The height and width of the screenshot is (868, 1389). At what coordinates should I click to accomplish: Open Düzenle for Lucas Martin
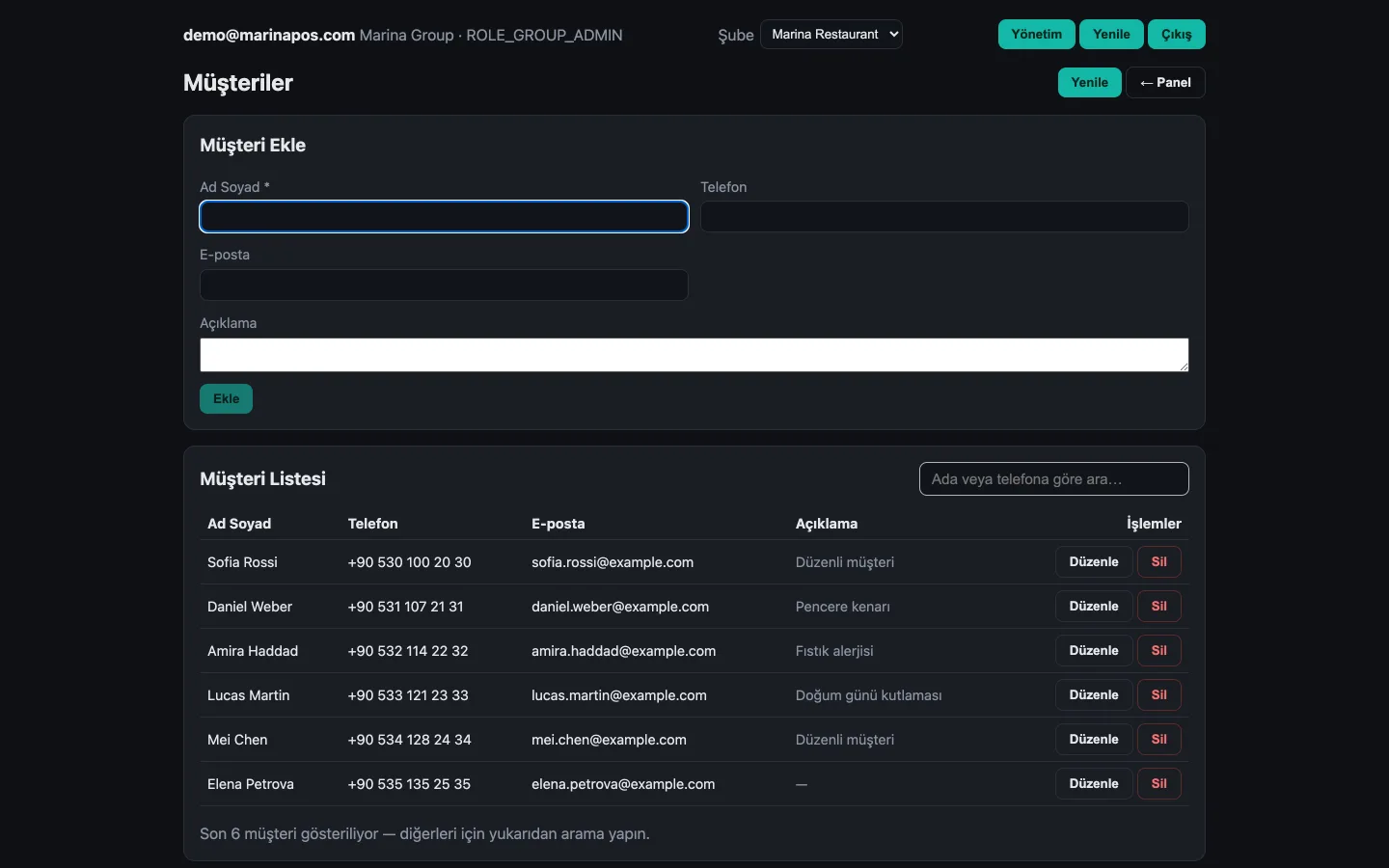point(1094,695)
